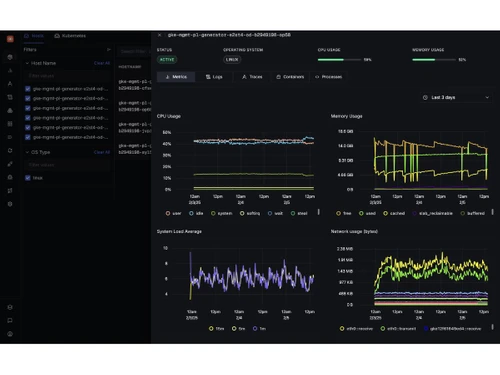Toggle the 15m series in System Load legend

(216, 329)
